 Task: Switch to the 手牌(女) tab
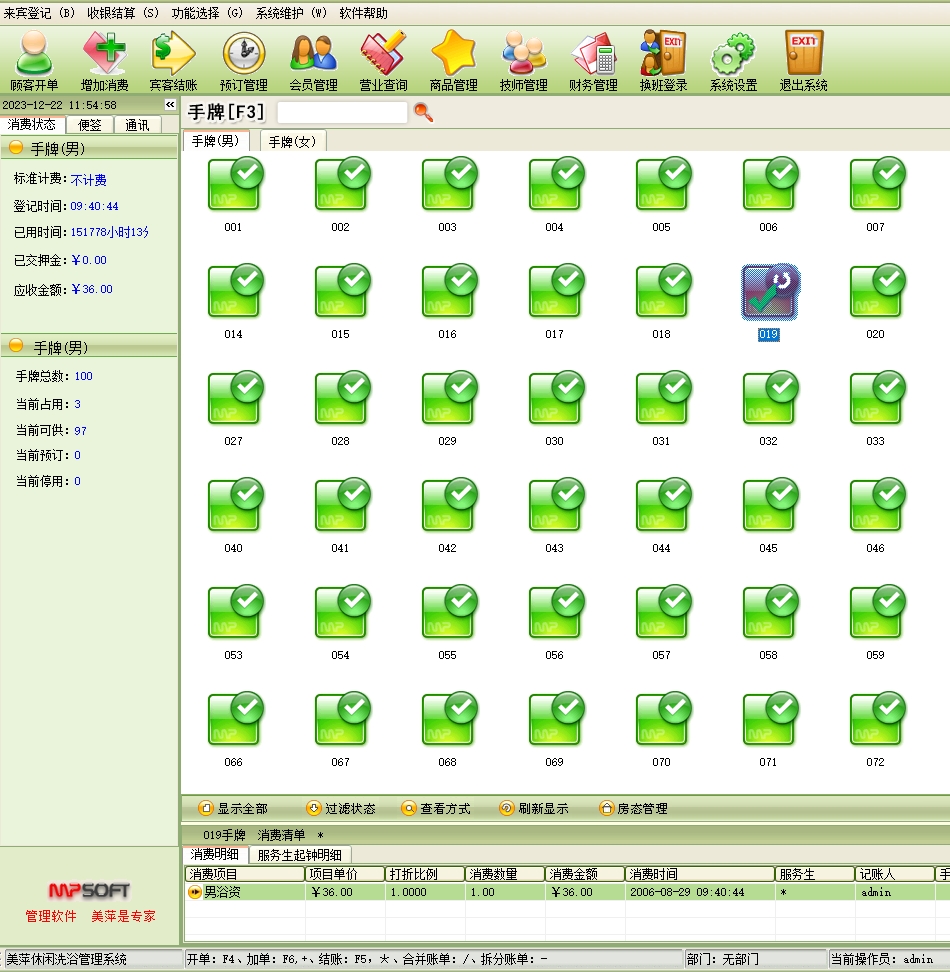(292, 142)
